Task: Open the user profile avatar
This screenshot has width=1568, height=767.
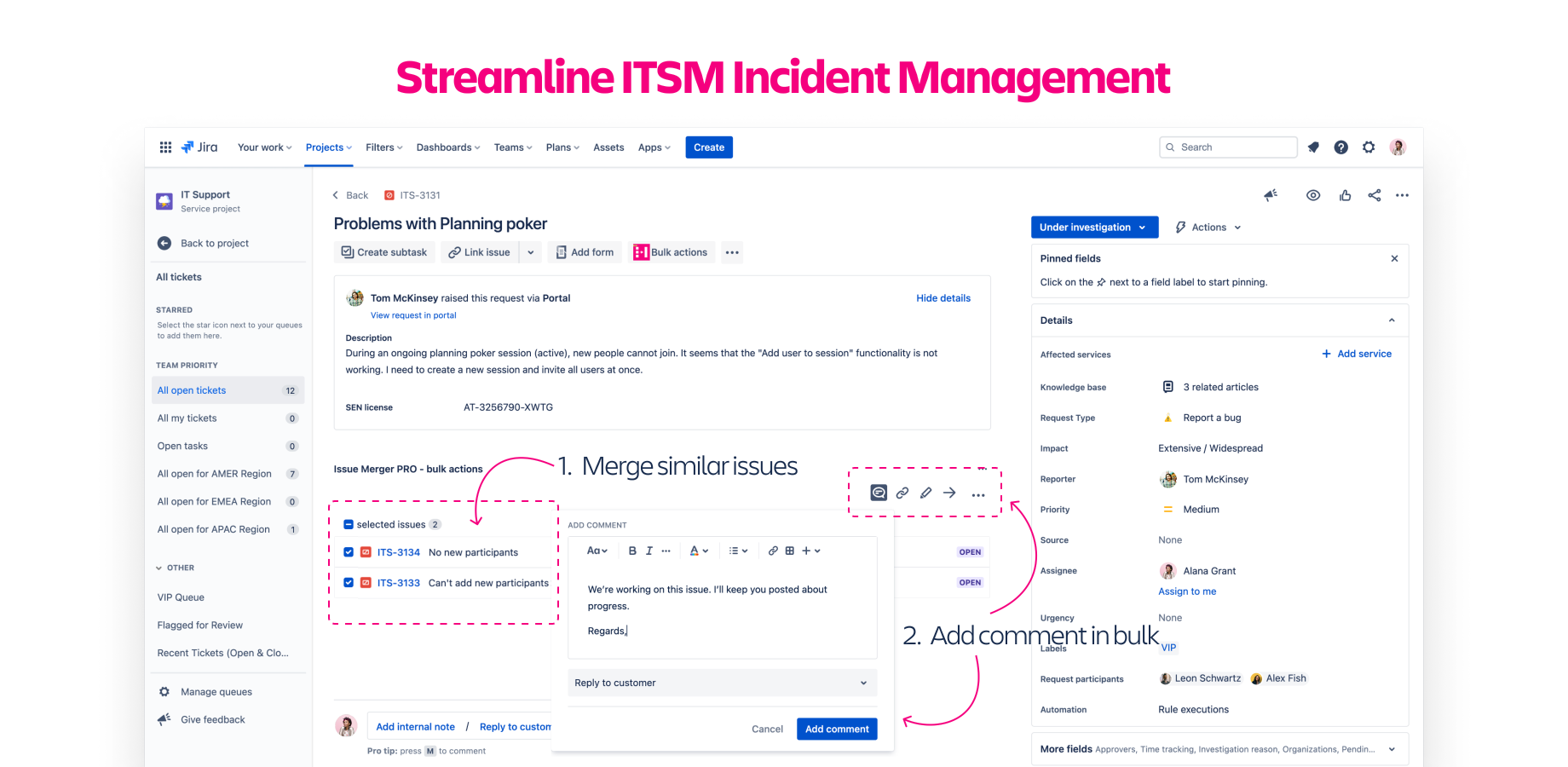Action: tap(1398, 147)
